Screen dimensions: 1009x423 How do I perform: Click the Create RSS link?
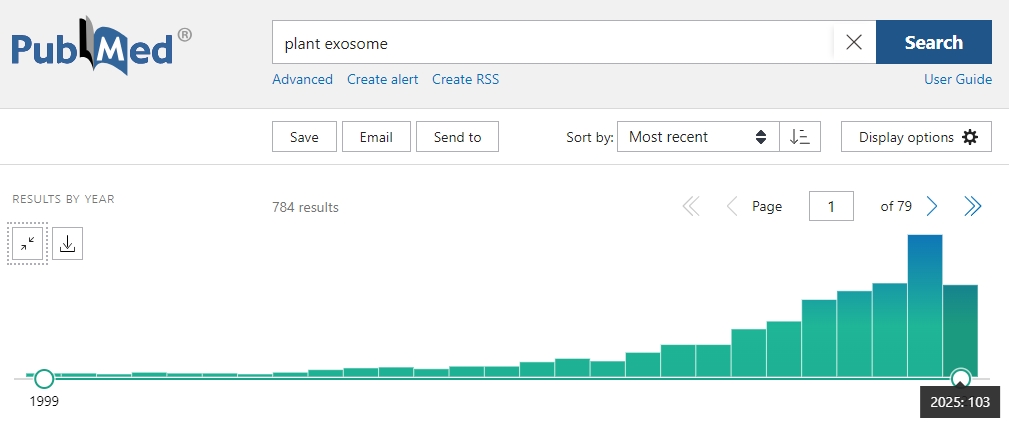pos(465,79)
